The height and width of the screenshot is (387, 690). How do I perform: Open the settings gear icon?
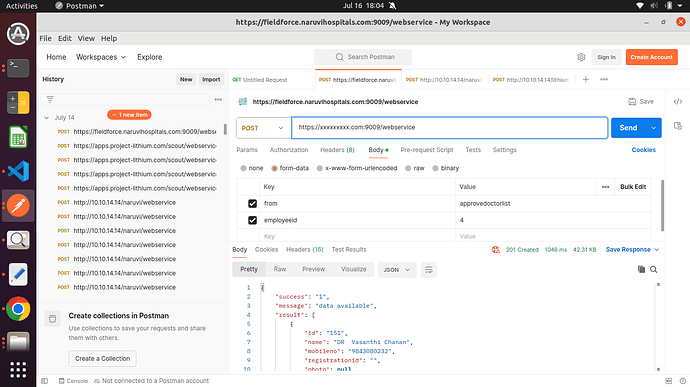pos(581,57)
